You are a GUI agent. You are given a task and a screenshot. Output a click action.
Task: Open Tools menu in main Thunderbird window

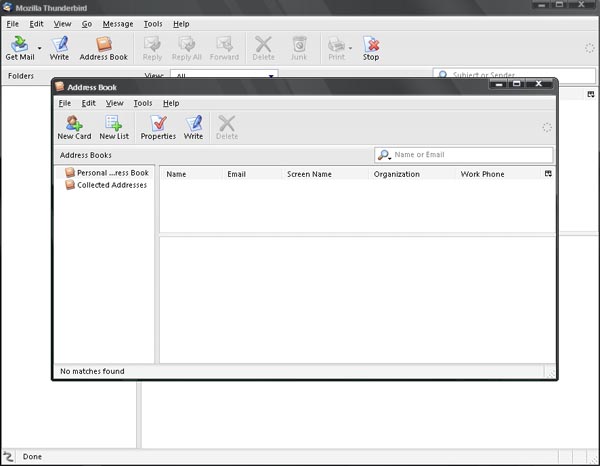tap(153, 24)
